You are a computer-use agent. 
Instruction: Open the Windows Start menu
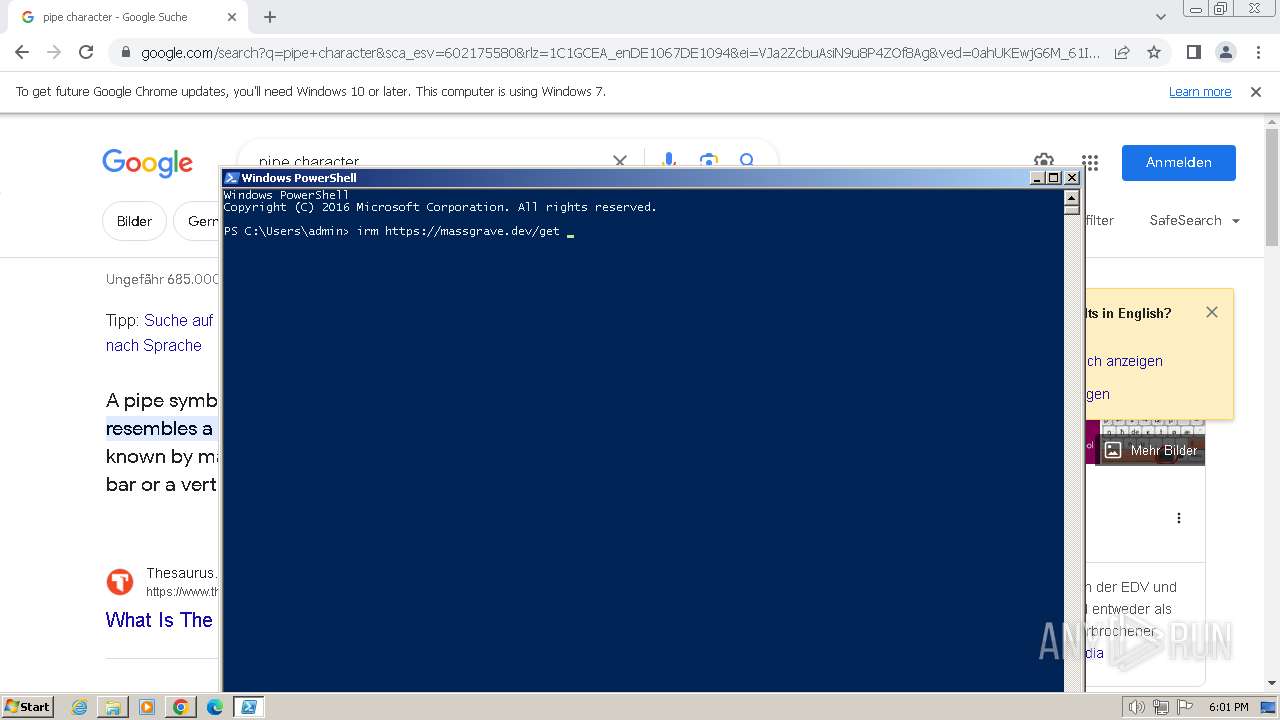pos(28,707)
